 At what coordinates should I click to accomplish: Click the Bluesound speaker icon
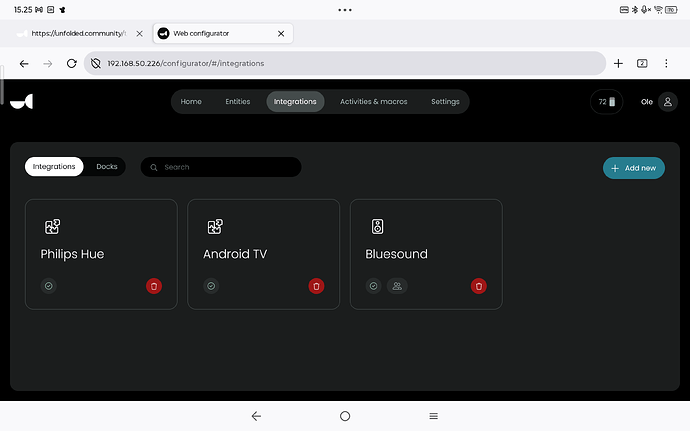click(378, 227)
